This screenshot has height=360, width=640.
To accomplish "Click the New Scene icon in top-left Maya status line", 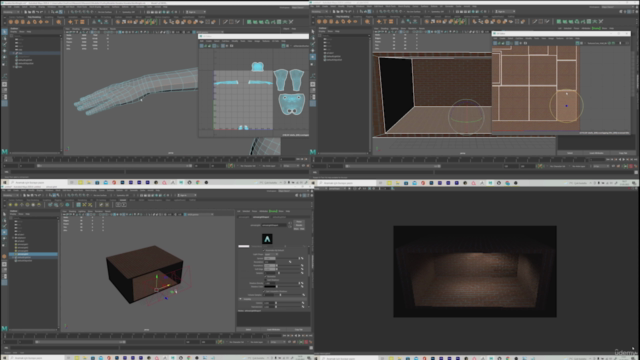I will pyautogui.click(x=25, y=12).
